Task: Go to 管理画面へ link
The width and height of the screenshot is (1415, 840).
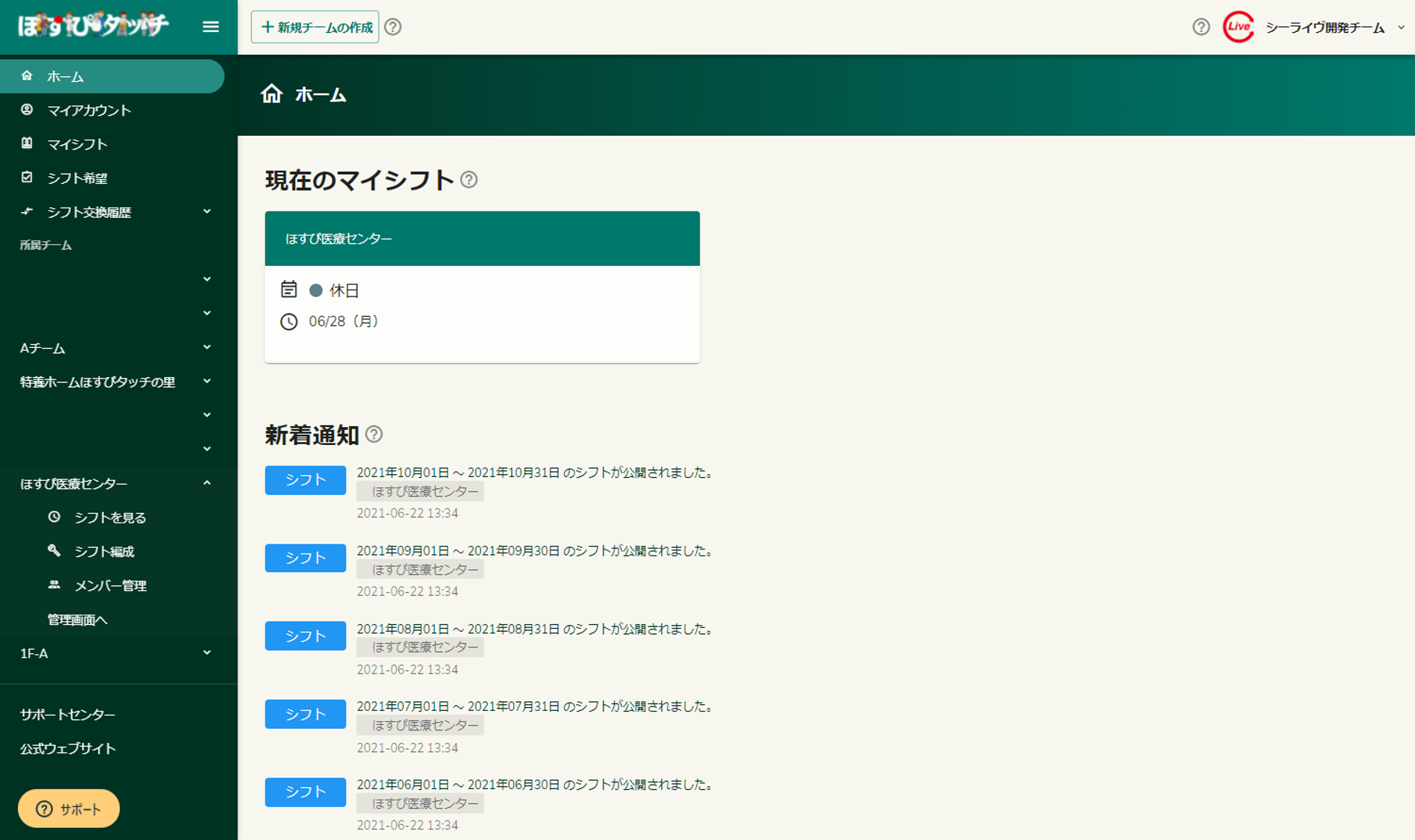Action: [78, 620]
